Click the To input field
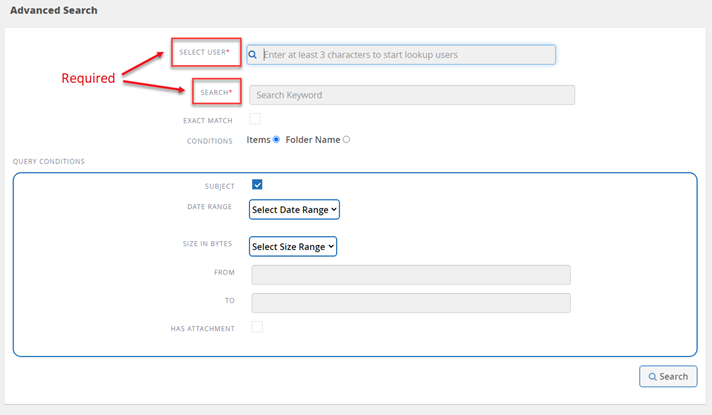The height and width of the screenshot is (415, 712). click(x=411, y=303)
